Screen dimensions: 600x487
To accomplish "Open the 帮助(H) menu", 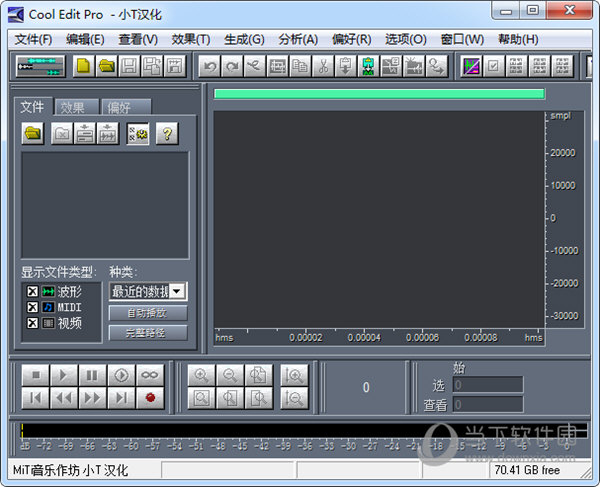I will point(518,39).
